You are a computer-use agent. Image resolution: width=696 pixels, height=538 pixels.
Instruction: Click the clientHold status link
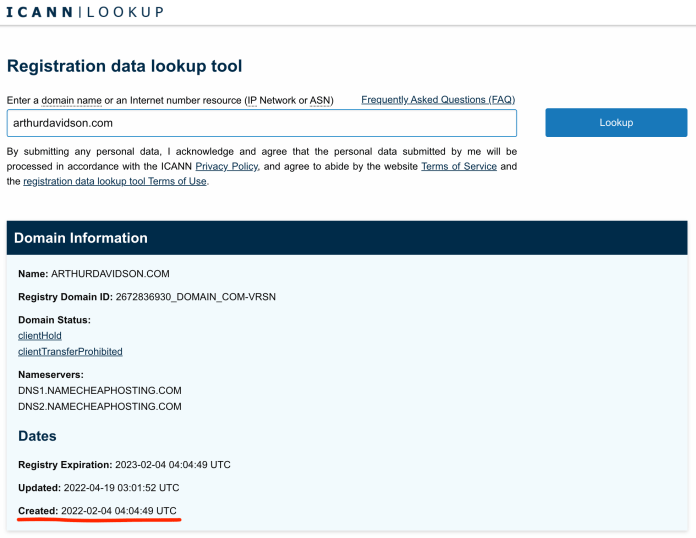40,336
